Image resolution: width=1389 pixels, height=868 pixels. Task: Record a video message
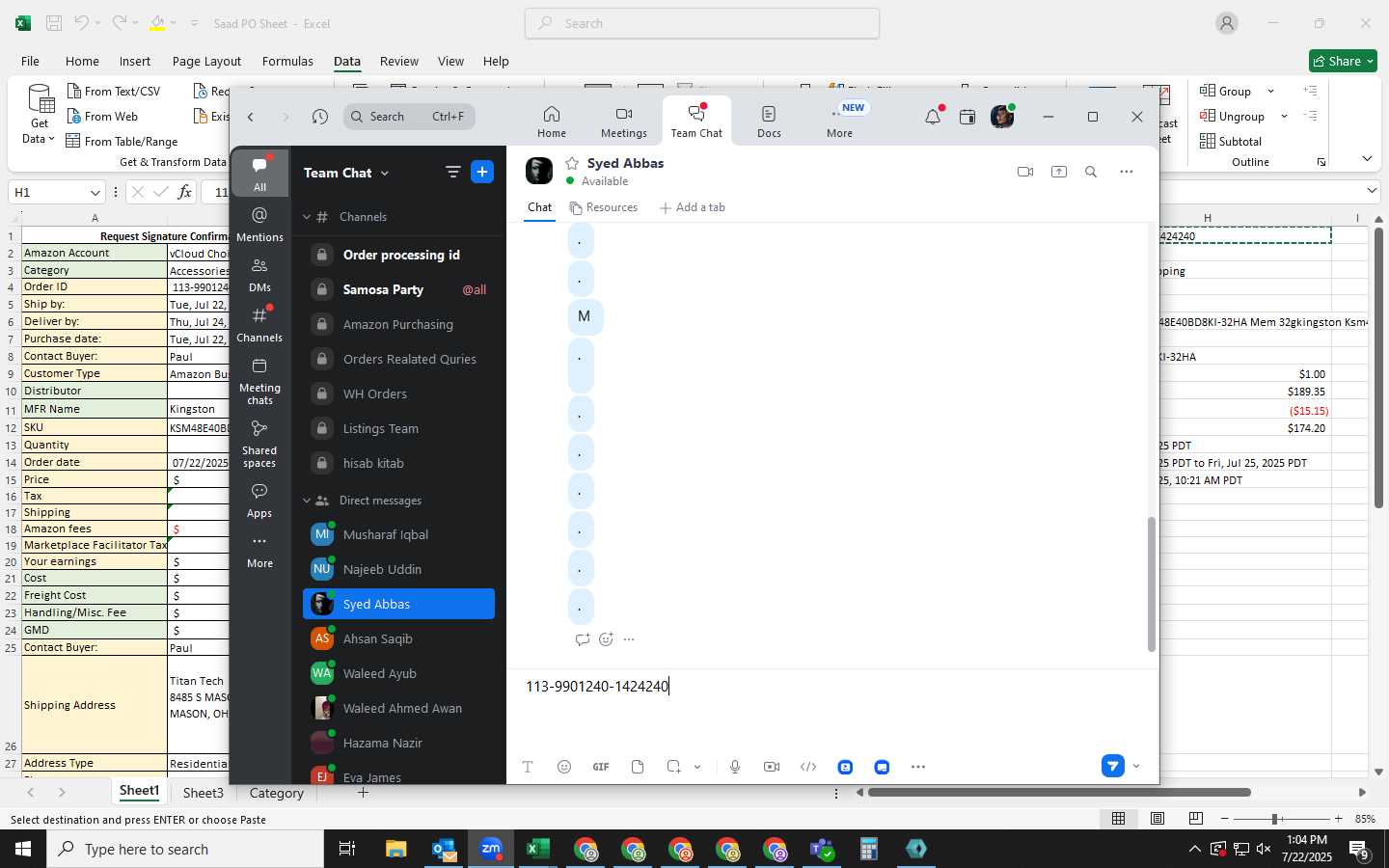[772, 767]
